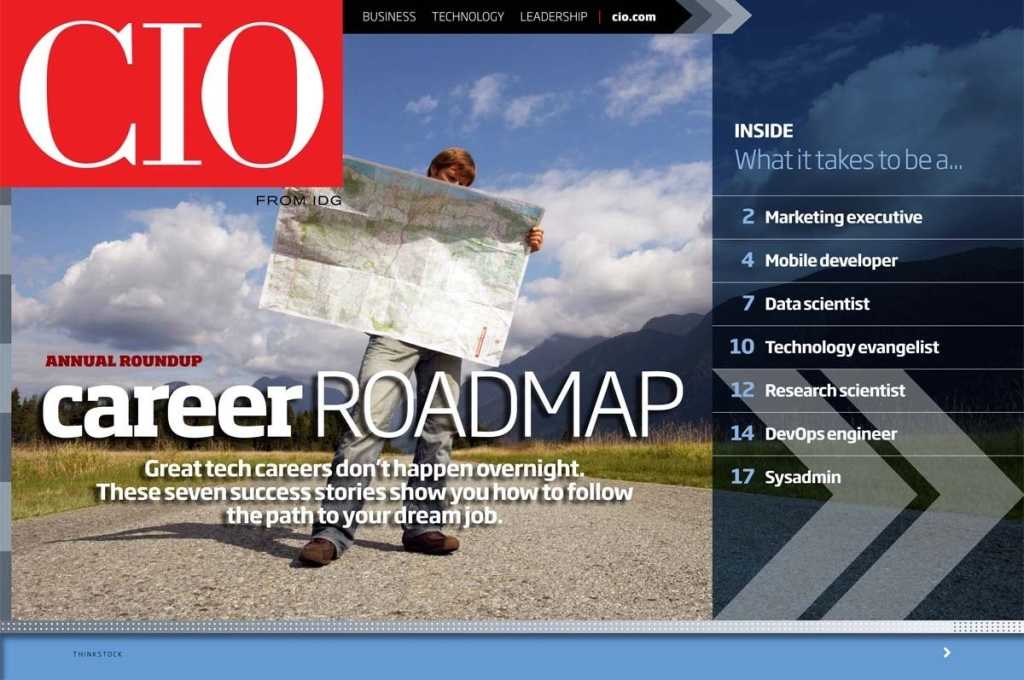Click the career ROADMAP headline

(x=363, y=406)
